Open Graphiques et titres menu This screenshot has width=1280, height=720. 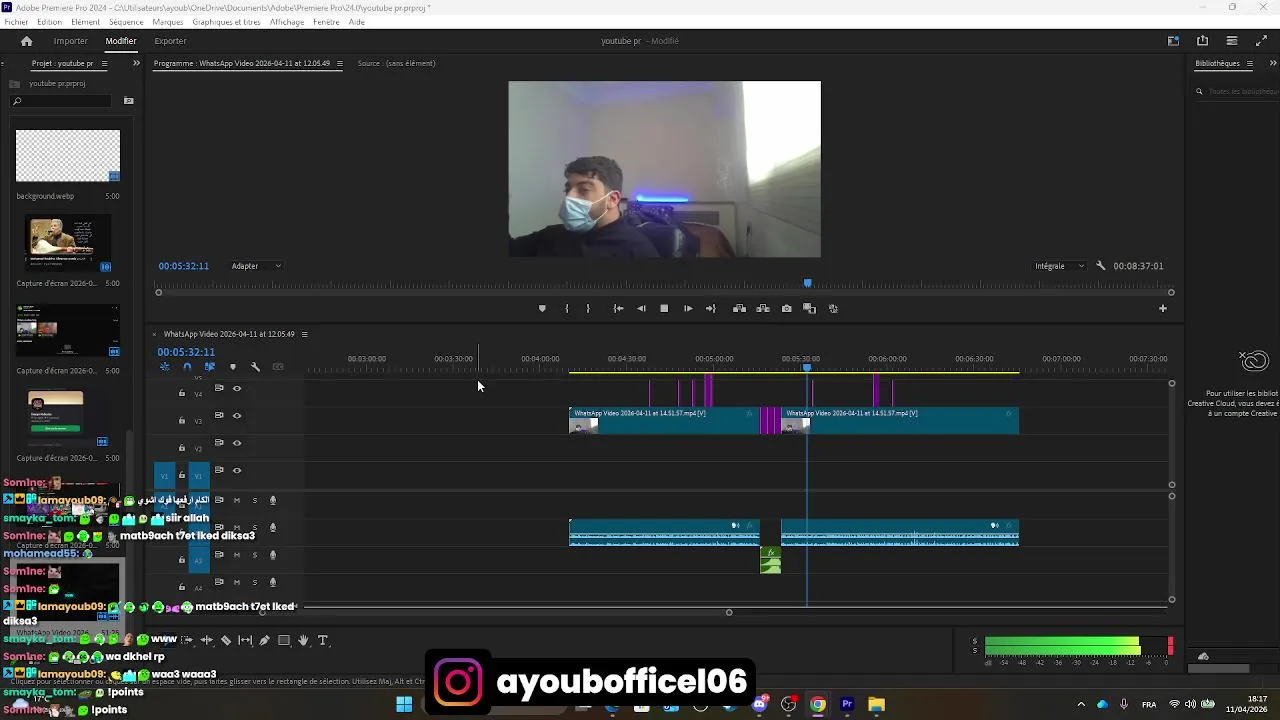226,22
